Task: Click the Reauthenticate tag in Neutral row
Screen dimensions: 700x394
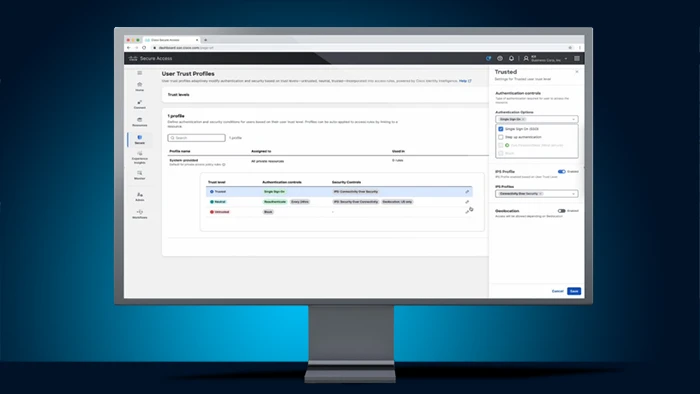Action: tap(275, 202)
